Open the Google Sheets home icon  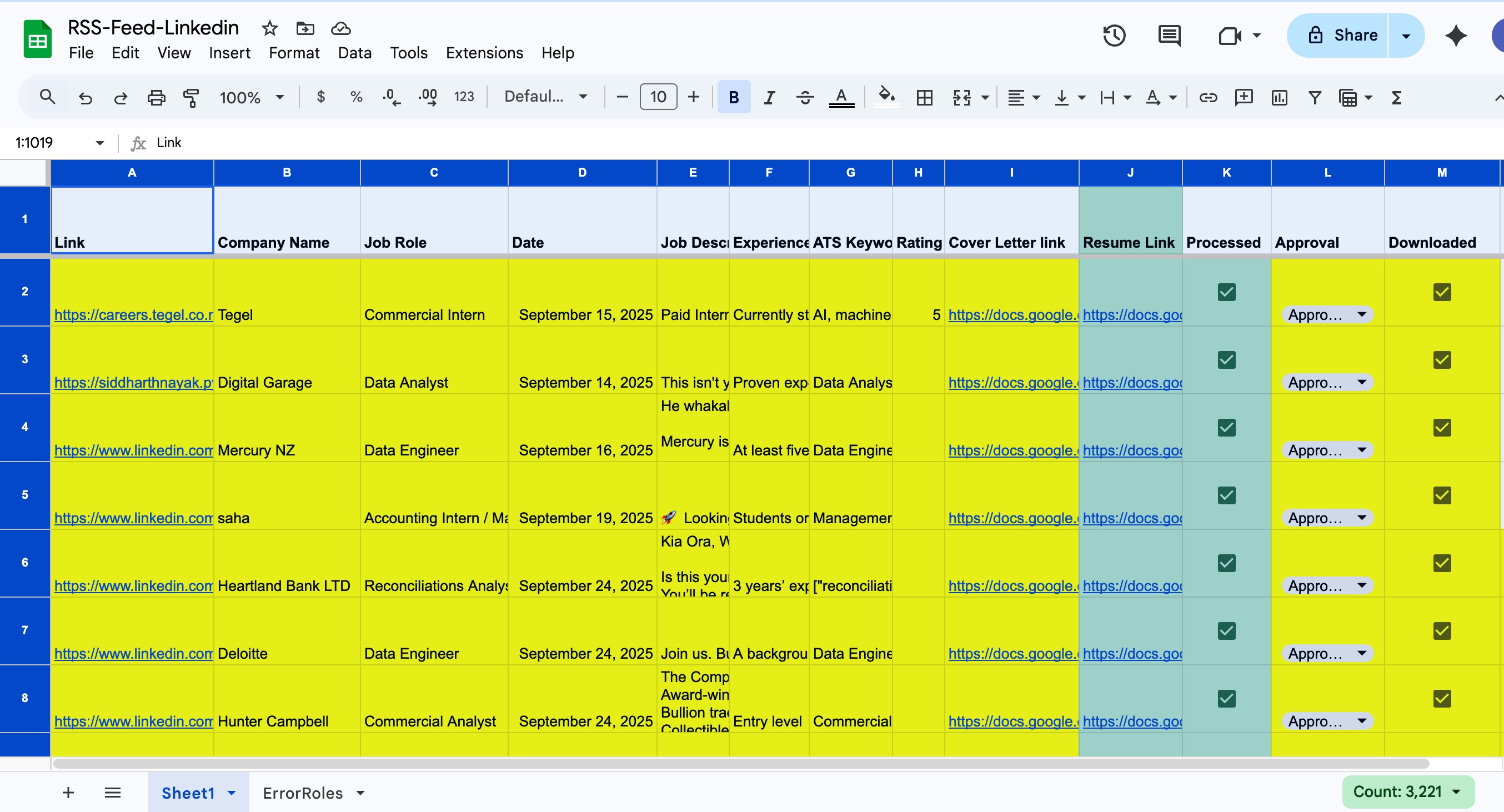pyautogui.click(x=38, y=39)
